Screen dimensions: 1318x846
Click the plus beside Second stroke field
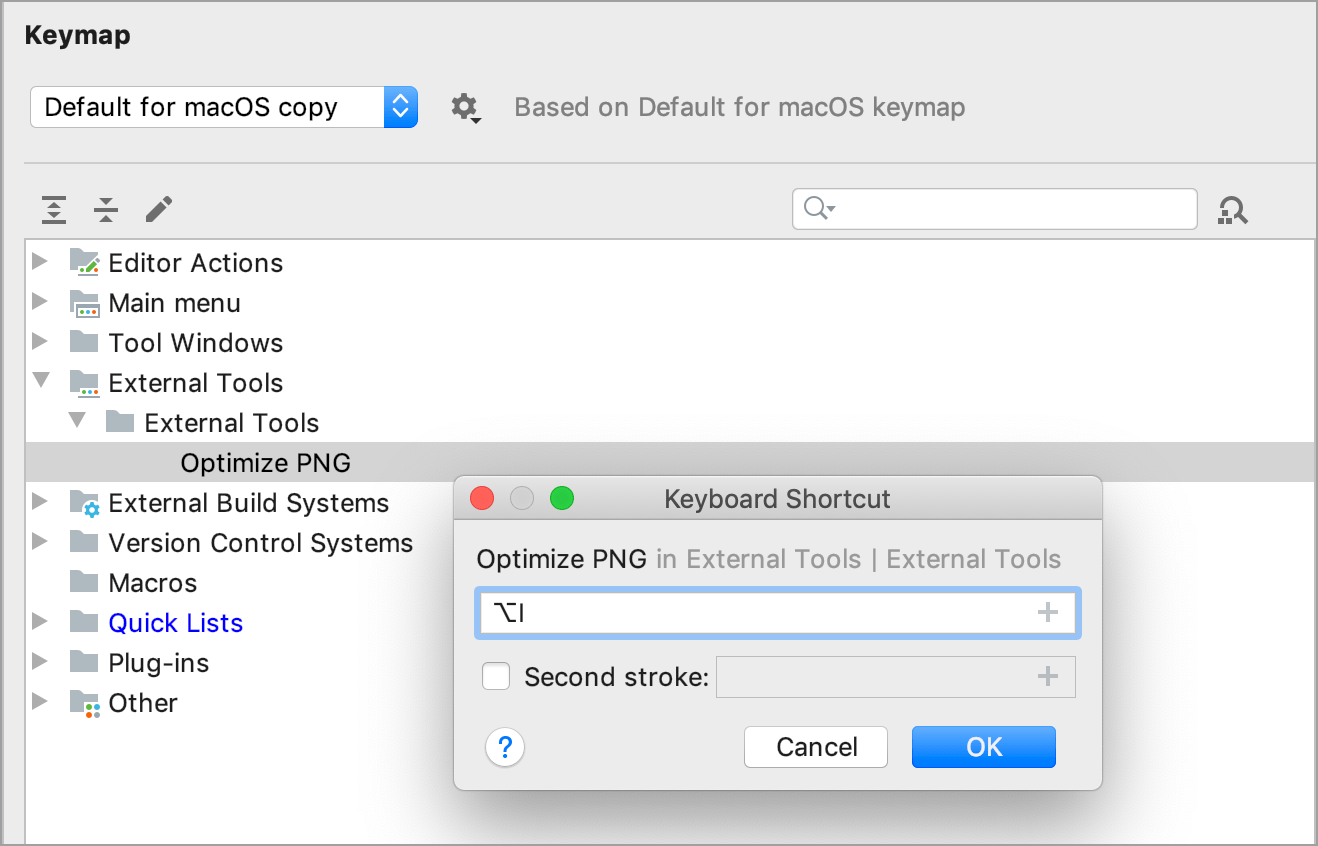click(1047, 676)
